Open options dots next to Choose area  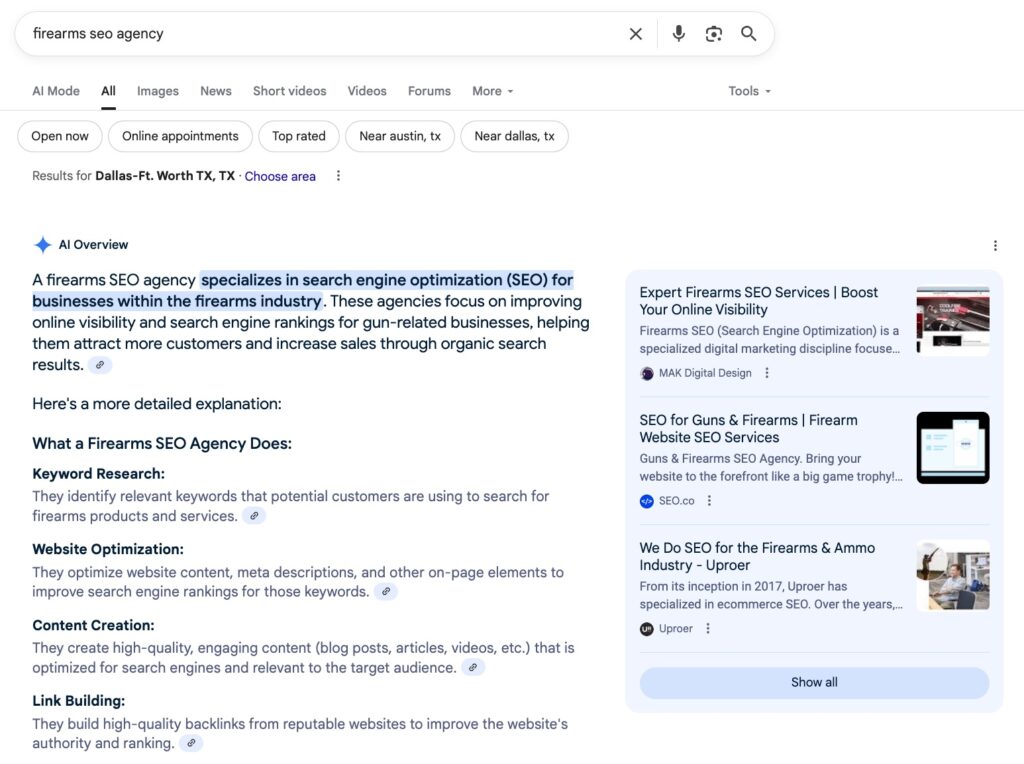(x=338, y=176)
